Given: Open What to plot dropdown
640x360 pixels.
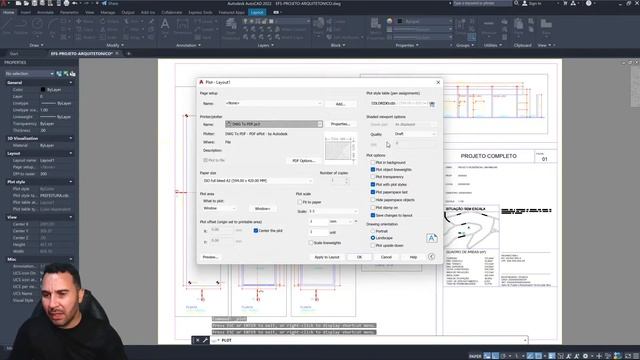Looking at the screenshot, I should point(219,209).
